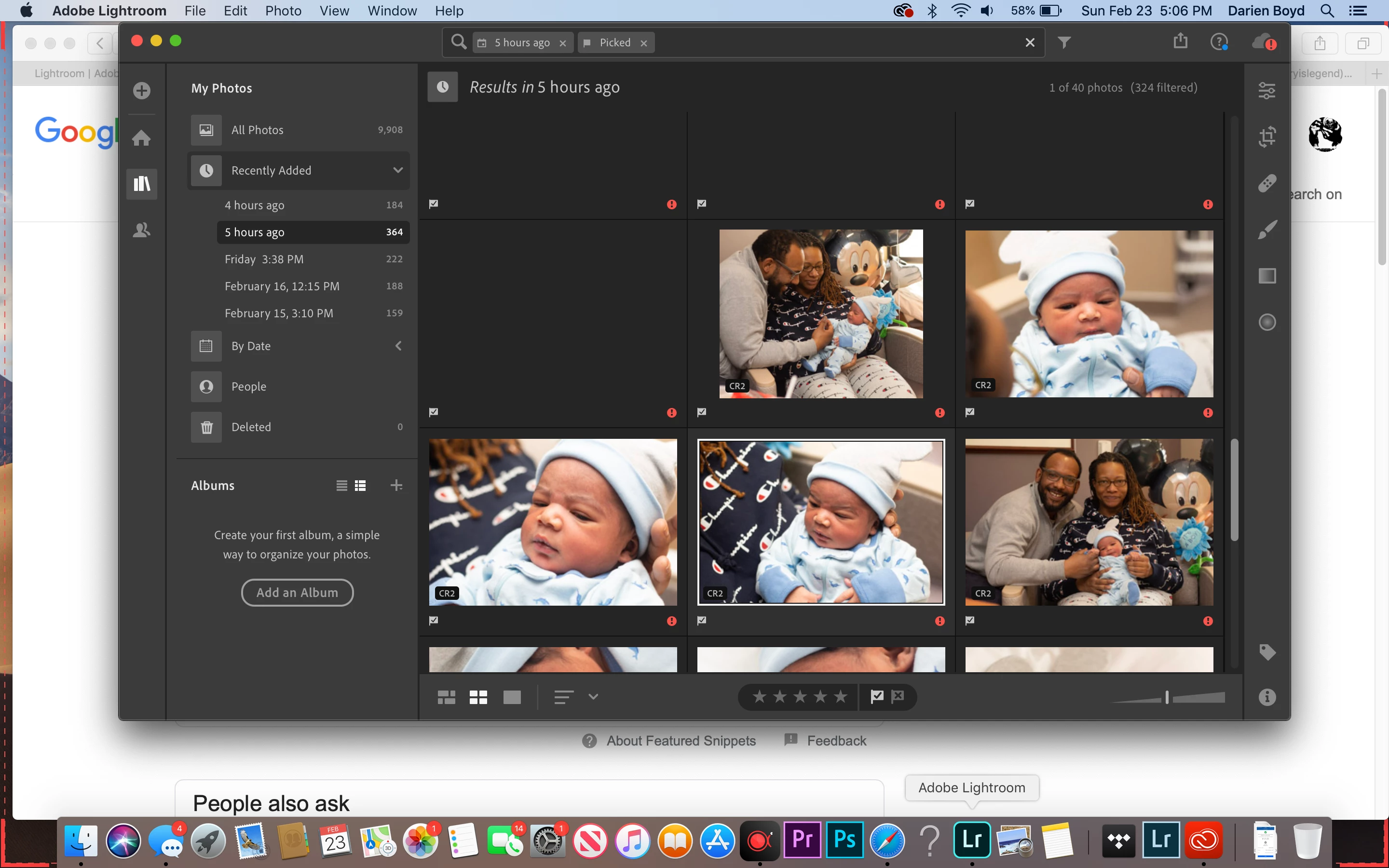Open the Photo menu
The image size is (1389, 868).
point(283,10)
